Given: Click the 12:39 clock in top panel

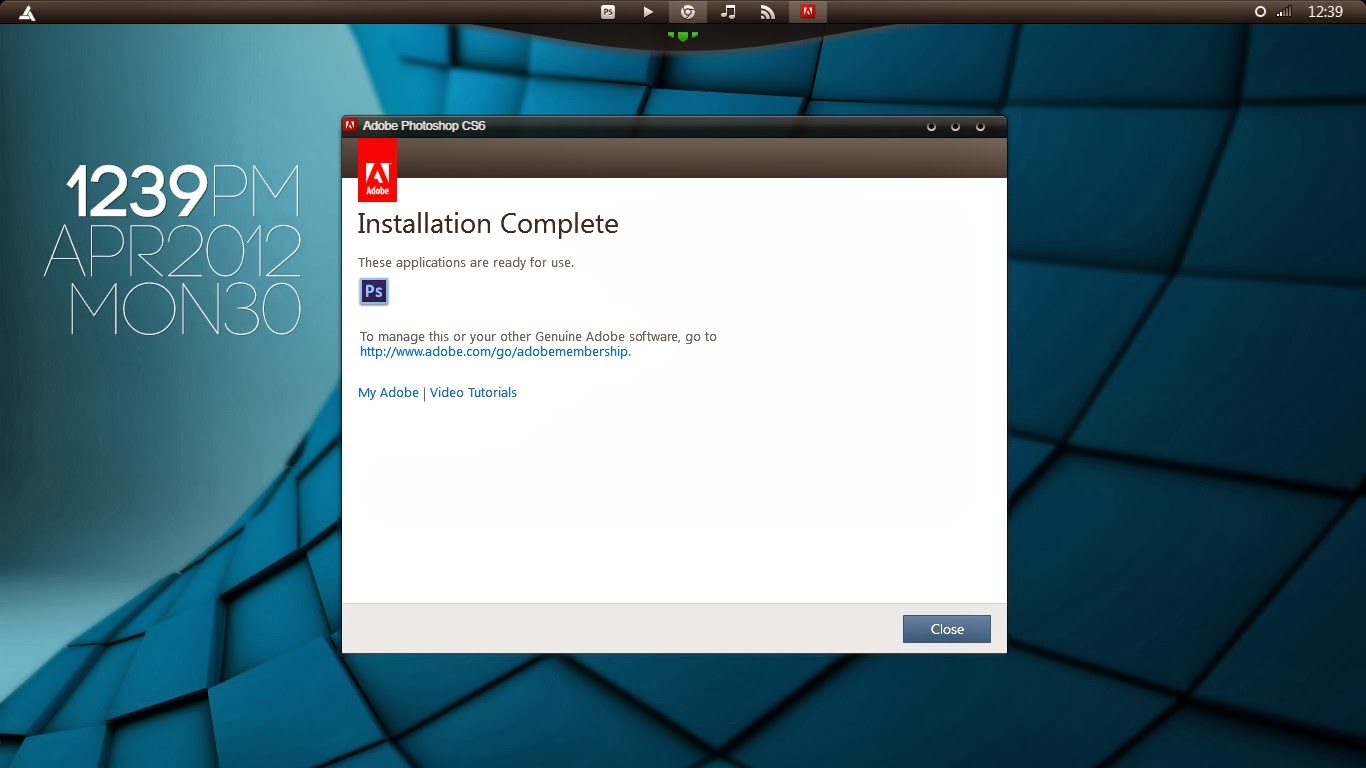Looking at the screenshot, I should [x=1325, y=12].
